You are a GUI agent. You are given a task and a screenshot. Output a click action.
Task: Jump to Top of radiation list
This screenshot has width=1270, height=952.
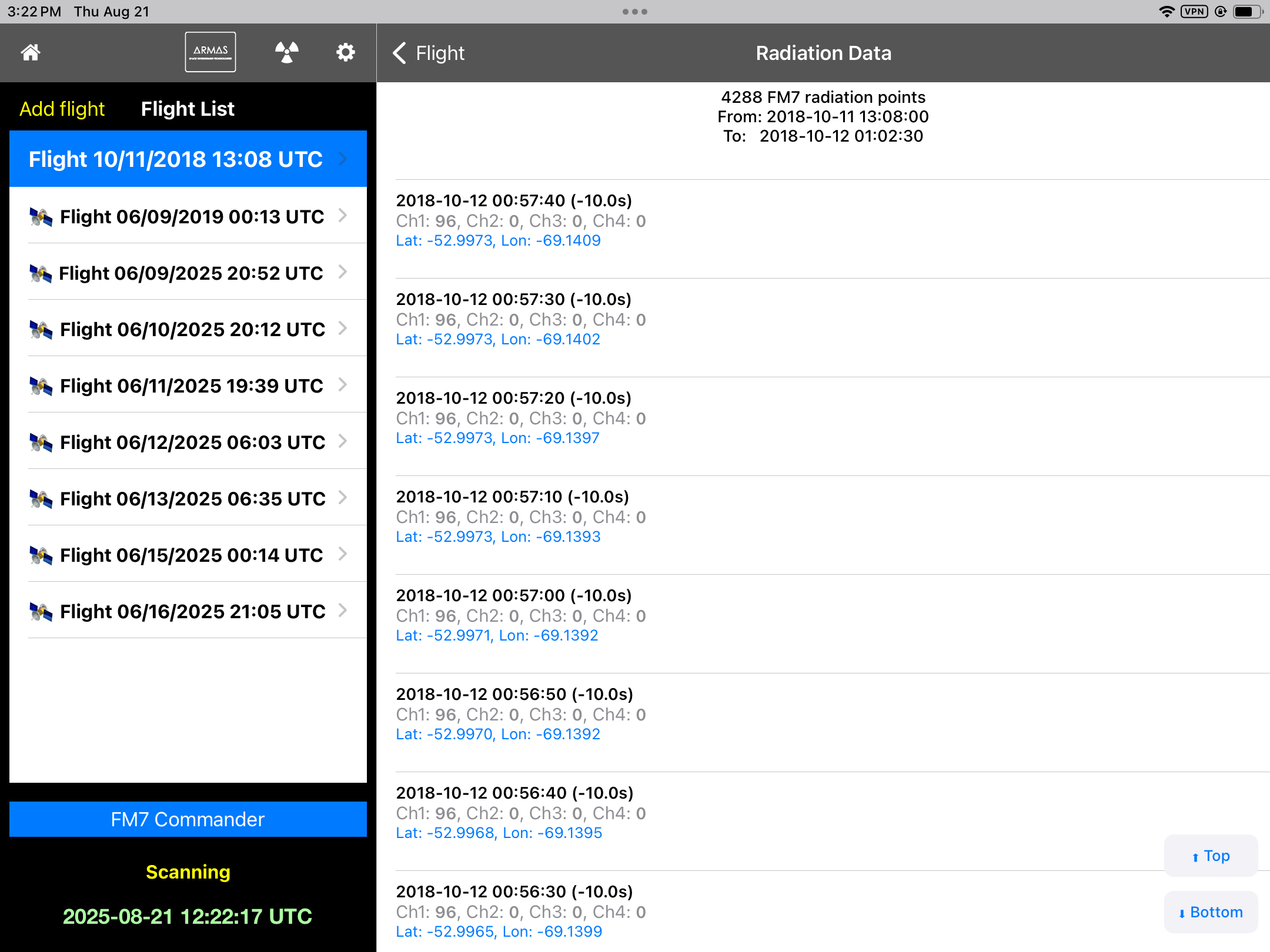tap(1211, 856)
